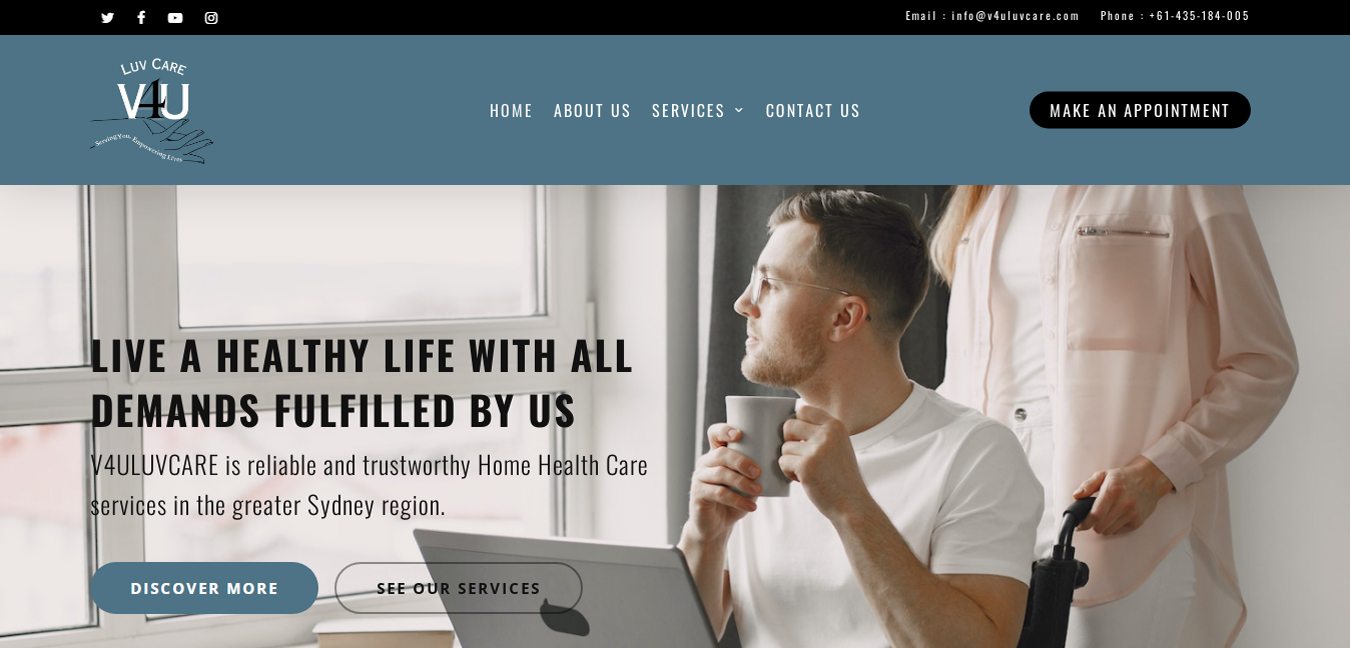Open the YouTube social icon
The image size is (1350, 648).
point(175,18)
